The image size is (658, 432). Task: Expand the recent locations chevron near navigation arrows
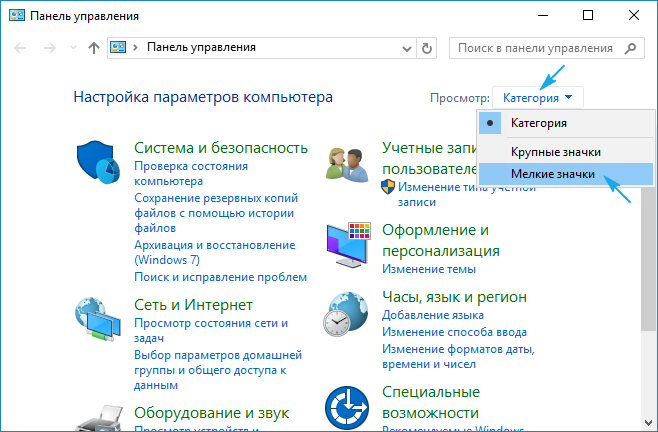(73, 48)
